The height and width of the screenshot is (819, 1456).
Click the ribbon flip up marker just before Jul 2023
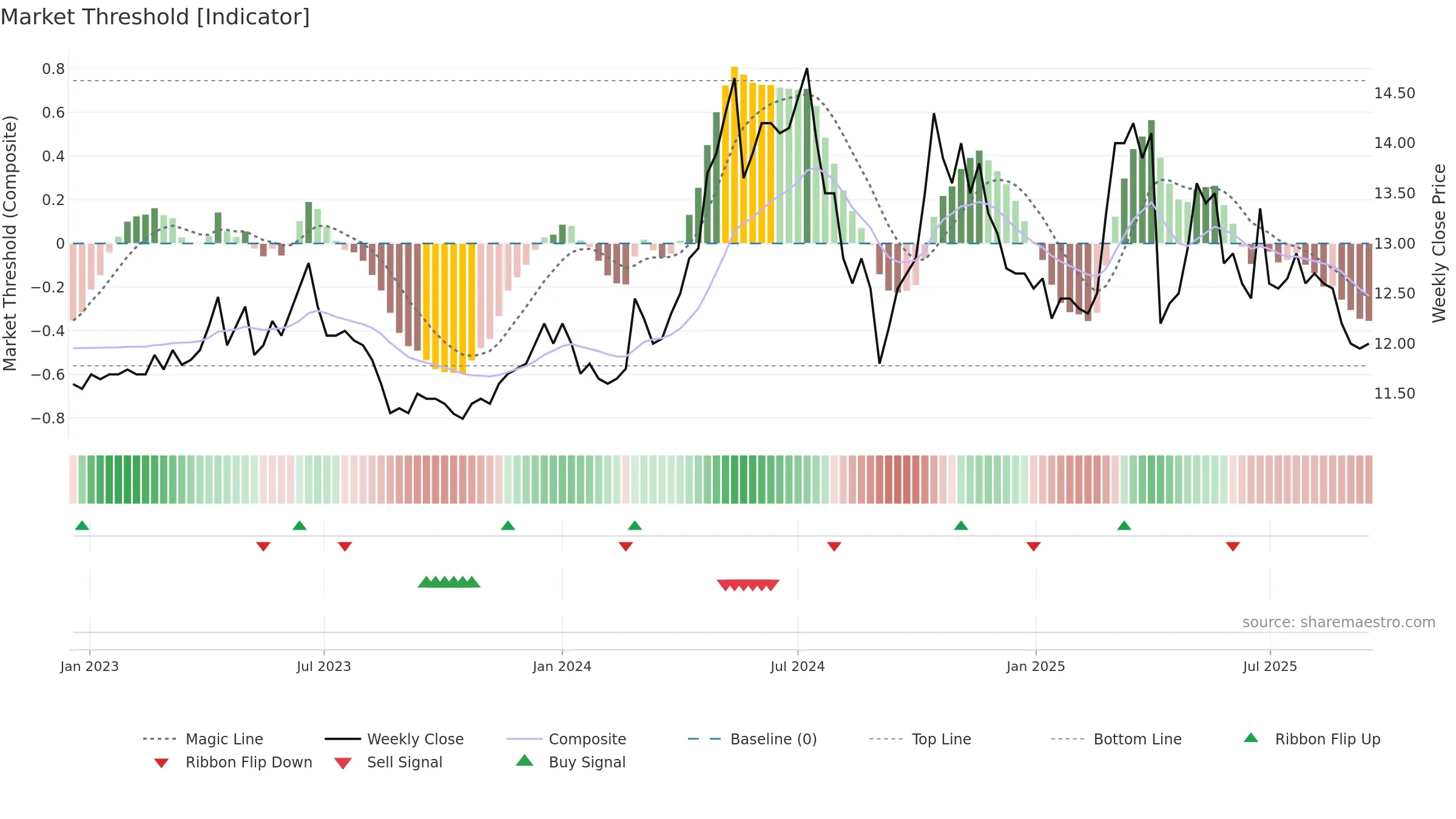299,525
